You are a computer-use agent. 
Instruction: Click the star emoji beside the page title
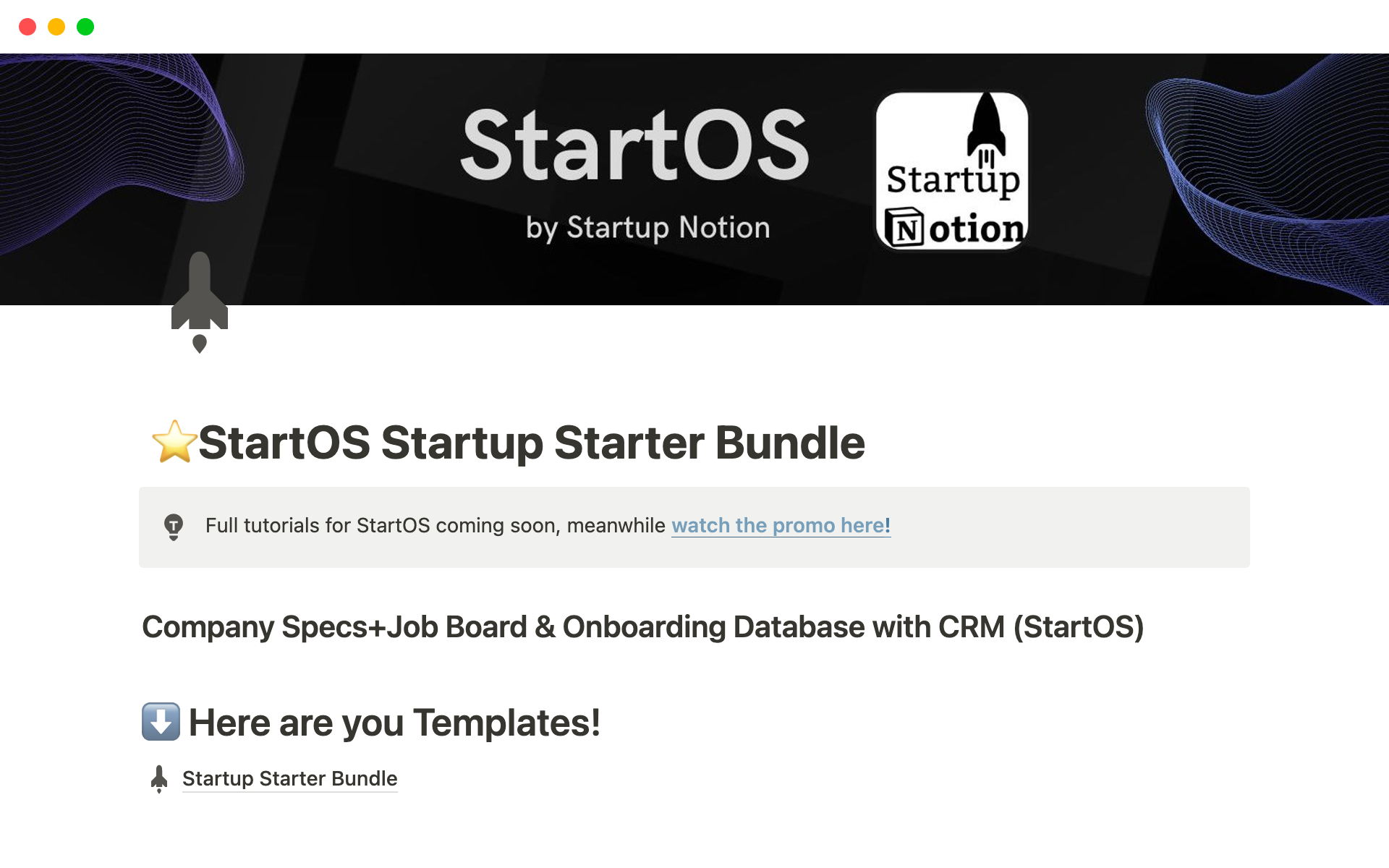click(174, 442)
